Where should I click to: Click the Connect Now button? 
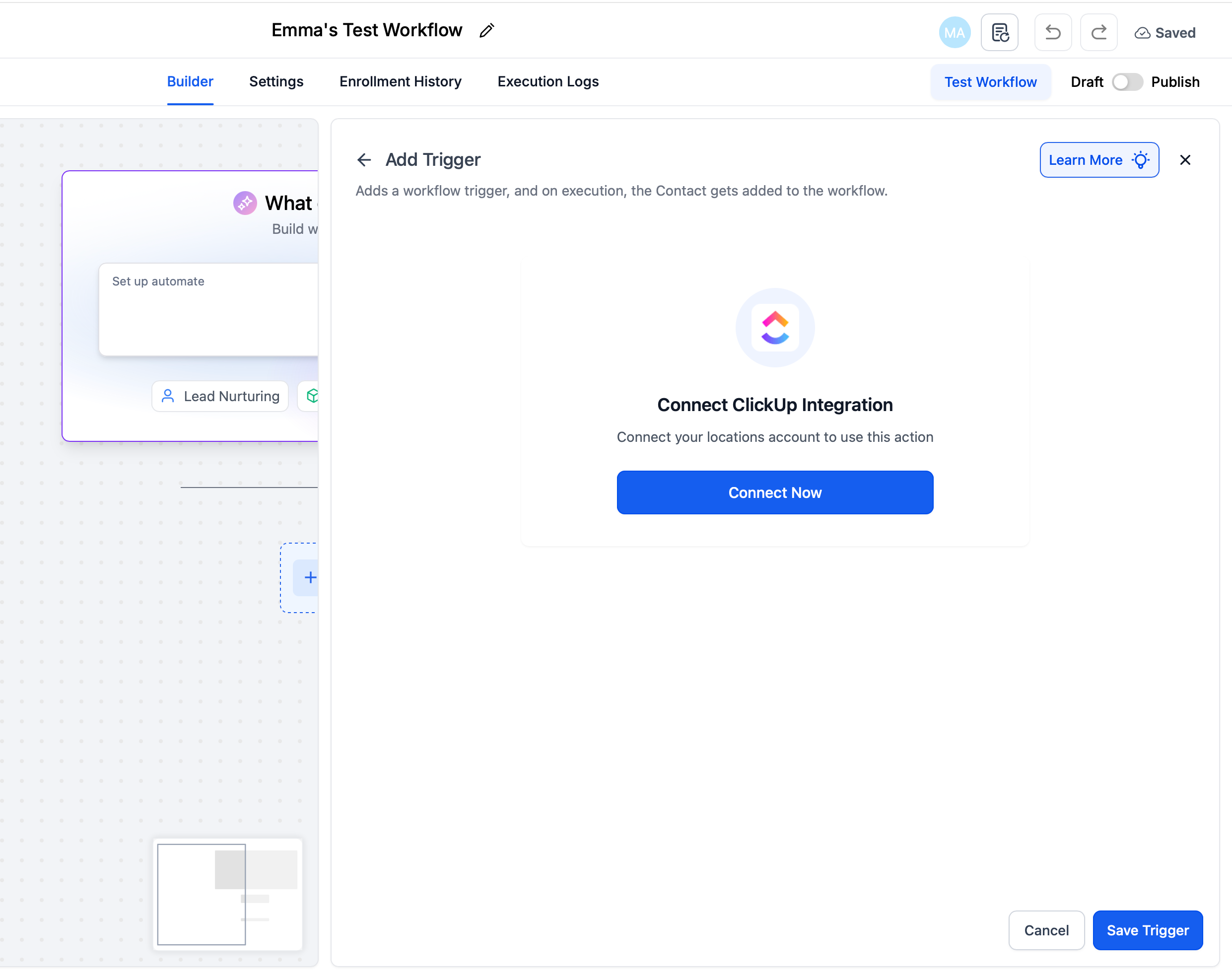(774, 492)
